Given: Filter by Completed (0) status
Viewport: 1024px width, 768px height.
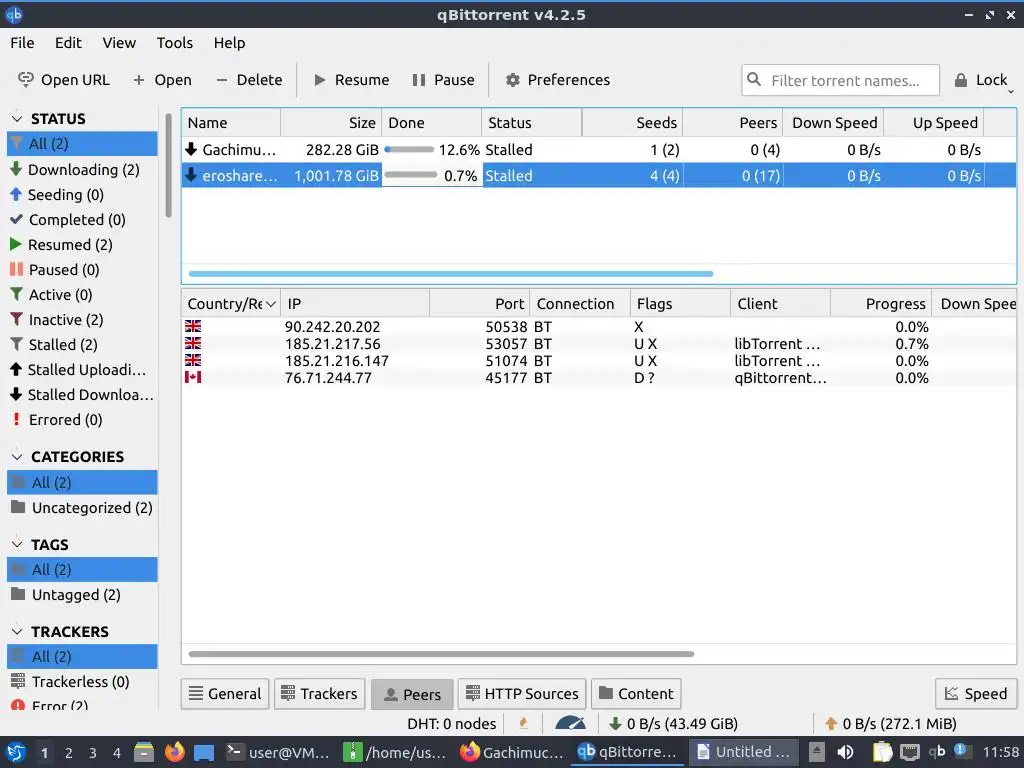Looking at the screenshot, I should pos(82,219).
